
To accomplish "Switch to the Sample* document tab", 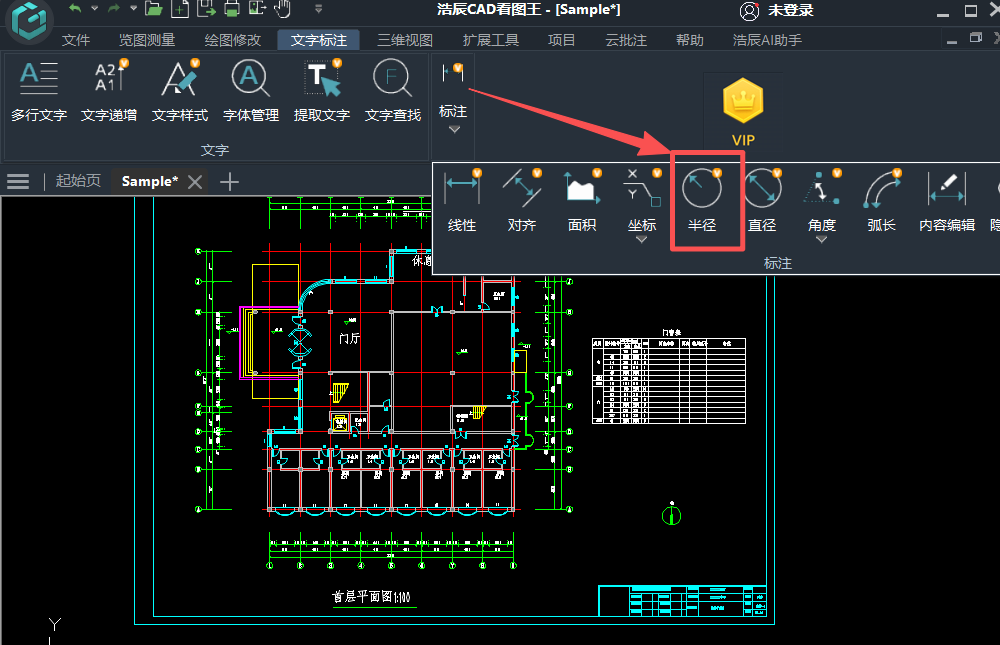I will (x=149, y=181).
